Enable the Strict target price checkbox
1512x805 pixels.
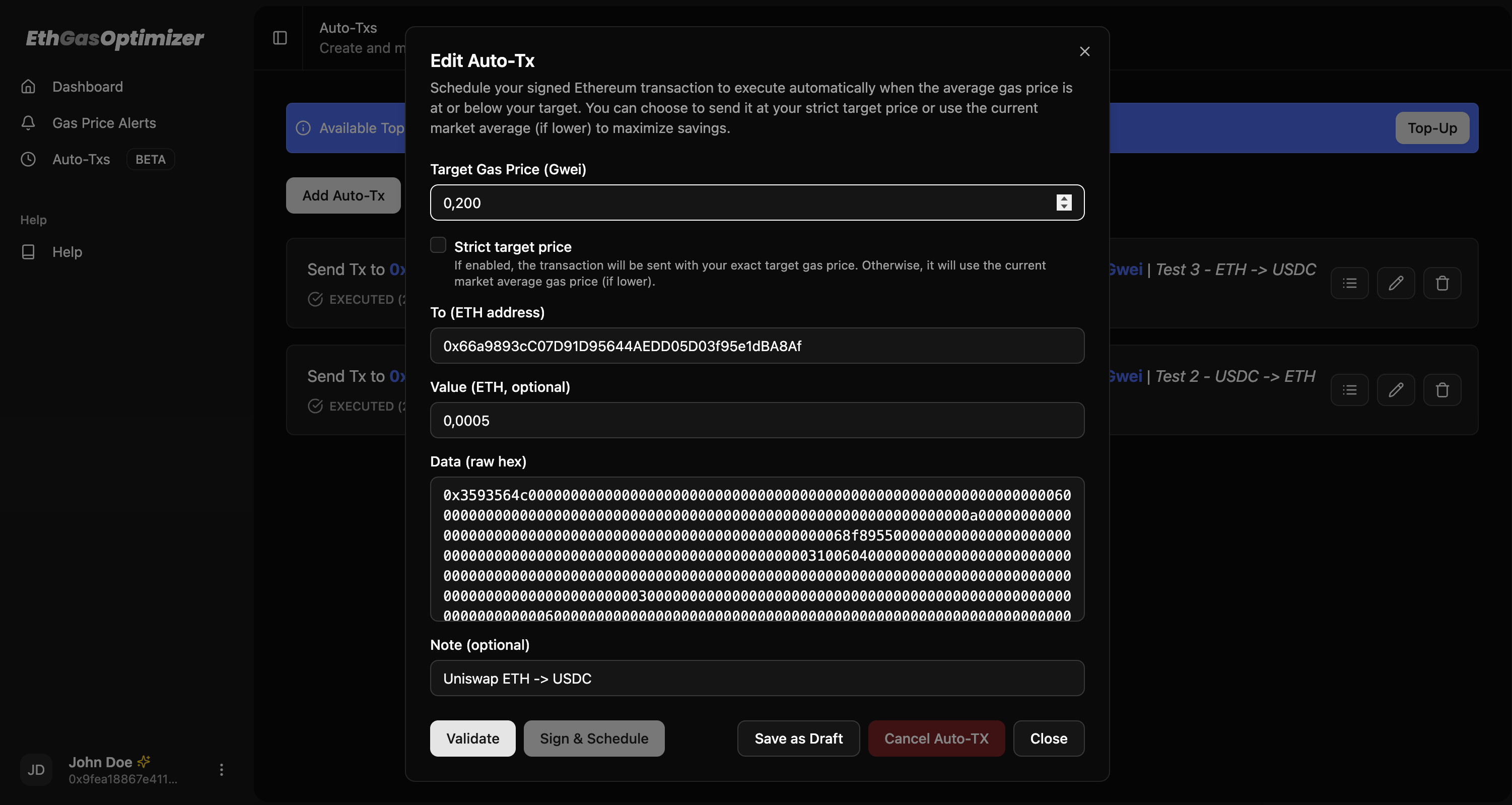click(438, 244)
